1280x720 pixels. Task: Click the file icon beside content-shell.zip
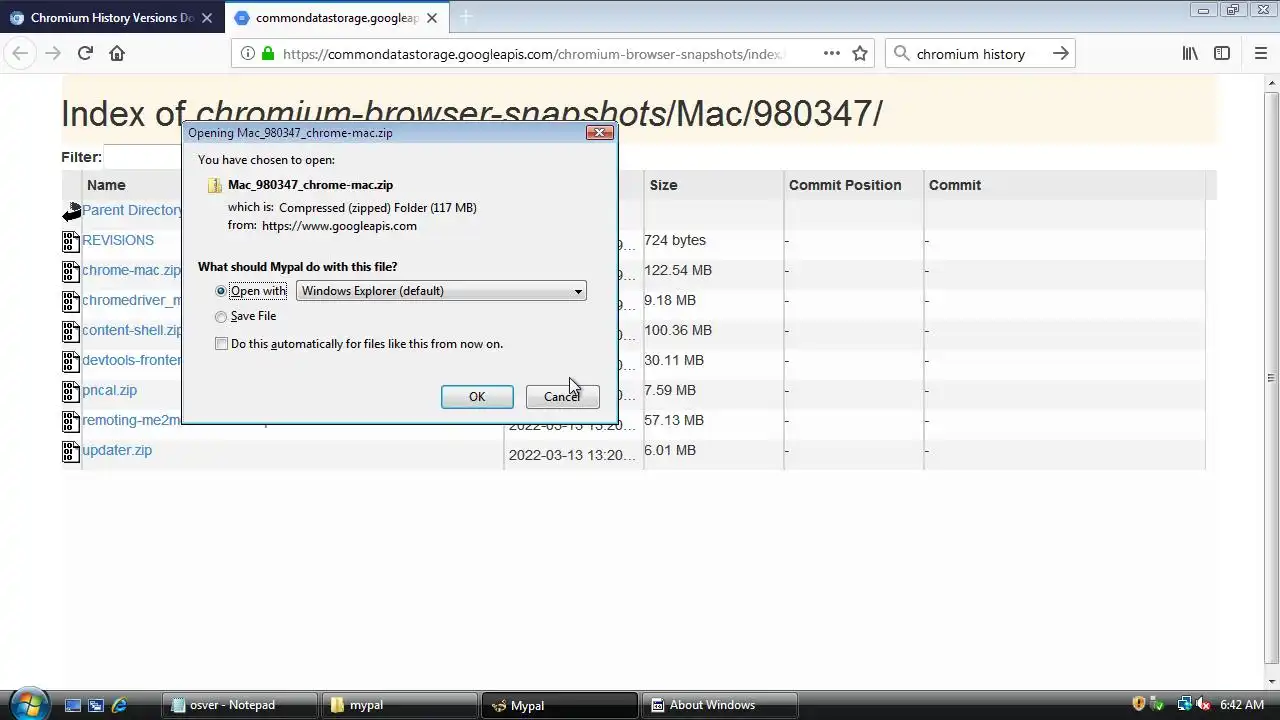point(71,331)
